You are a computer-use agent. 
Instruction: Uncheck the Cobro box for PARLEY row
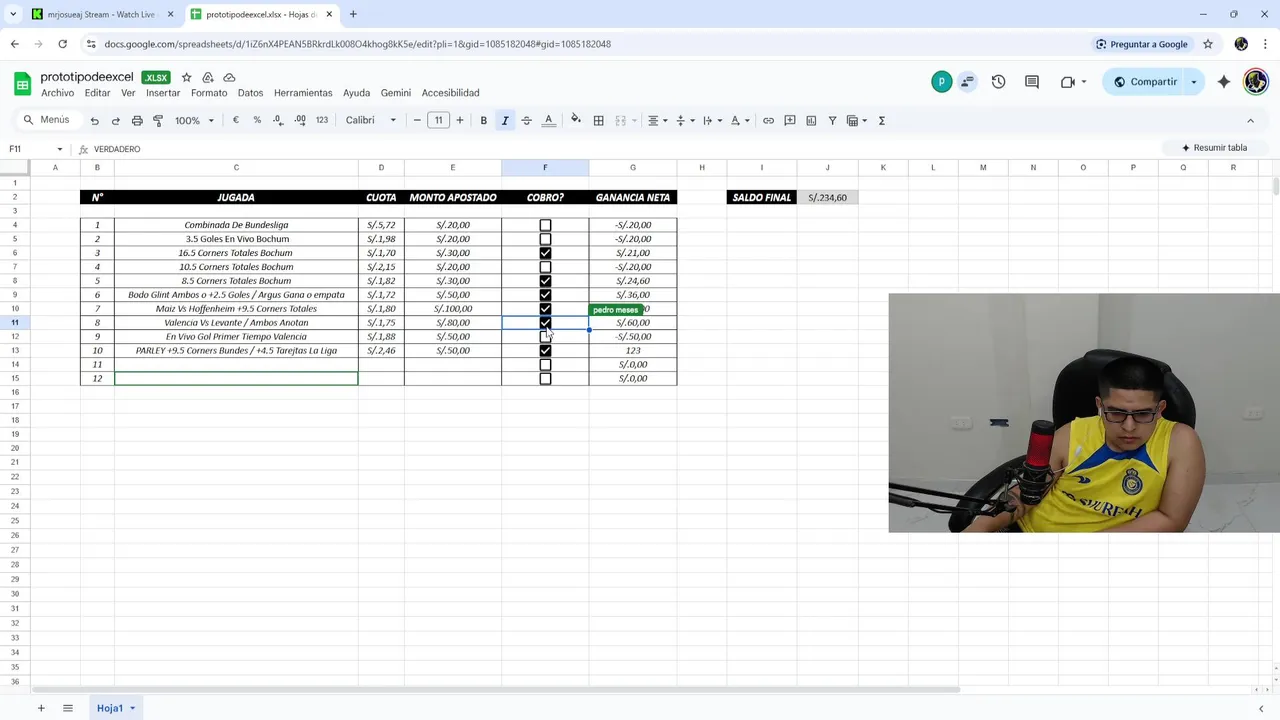545,351
